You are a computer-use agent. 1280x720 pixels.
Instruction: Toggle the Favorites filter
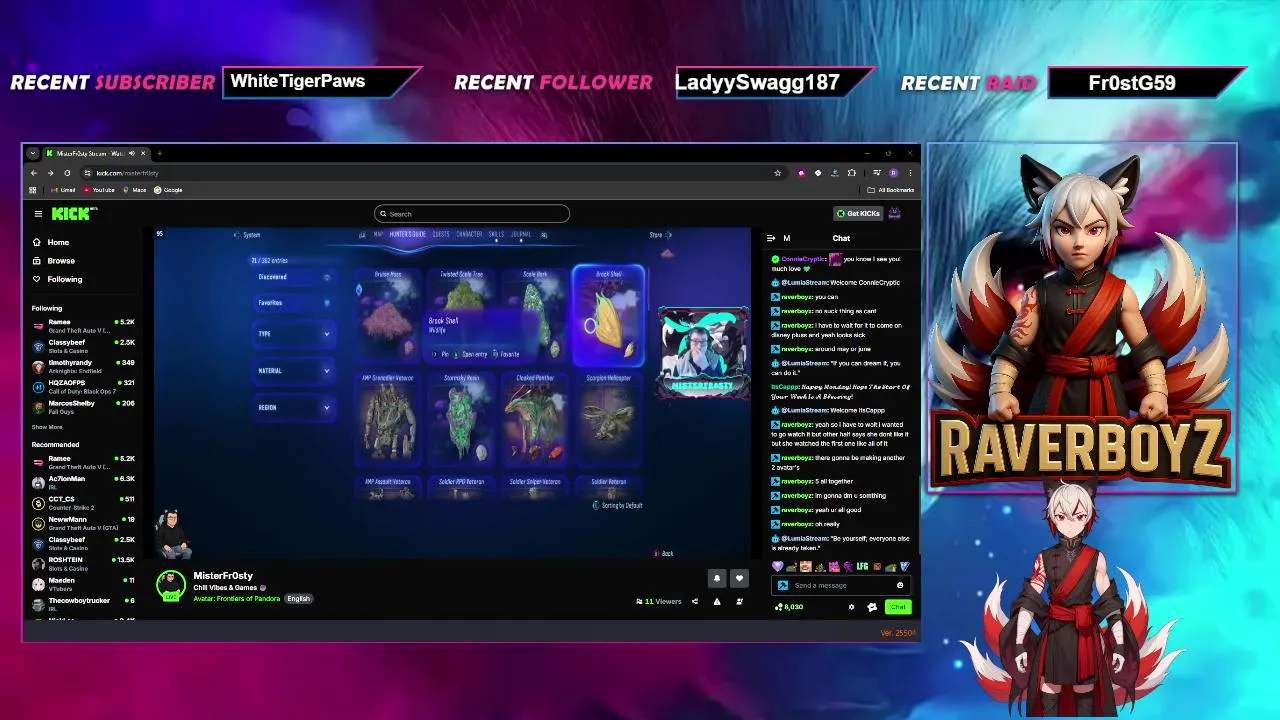[294, 303]
